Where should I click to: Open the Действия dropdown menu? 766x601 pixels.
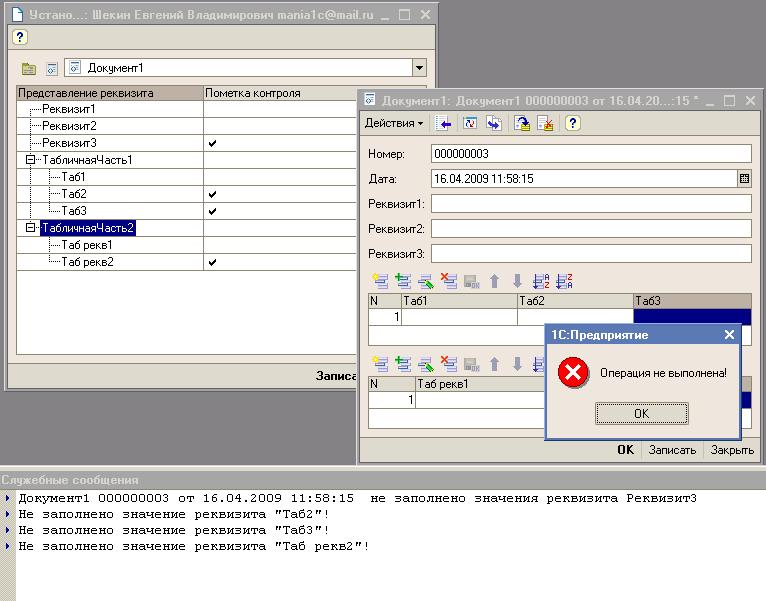click(394, 124)
